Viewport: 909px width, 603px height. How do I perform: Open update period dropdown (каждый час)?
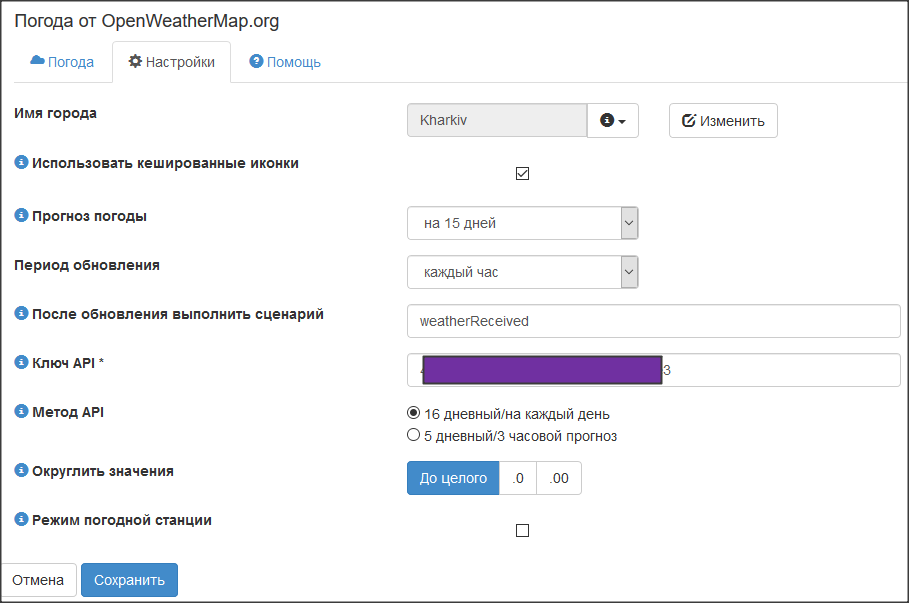click(x=522, y=272)
